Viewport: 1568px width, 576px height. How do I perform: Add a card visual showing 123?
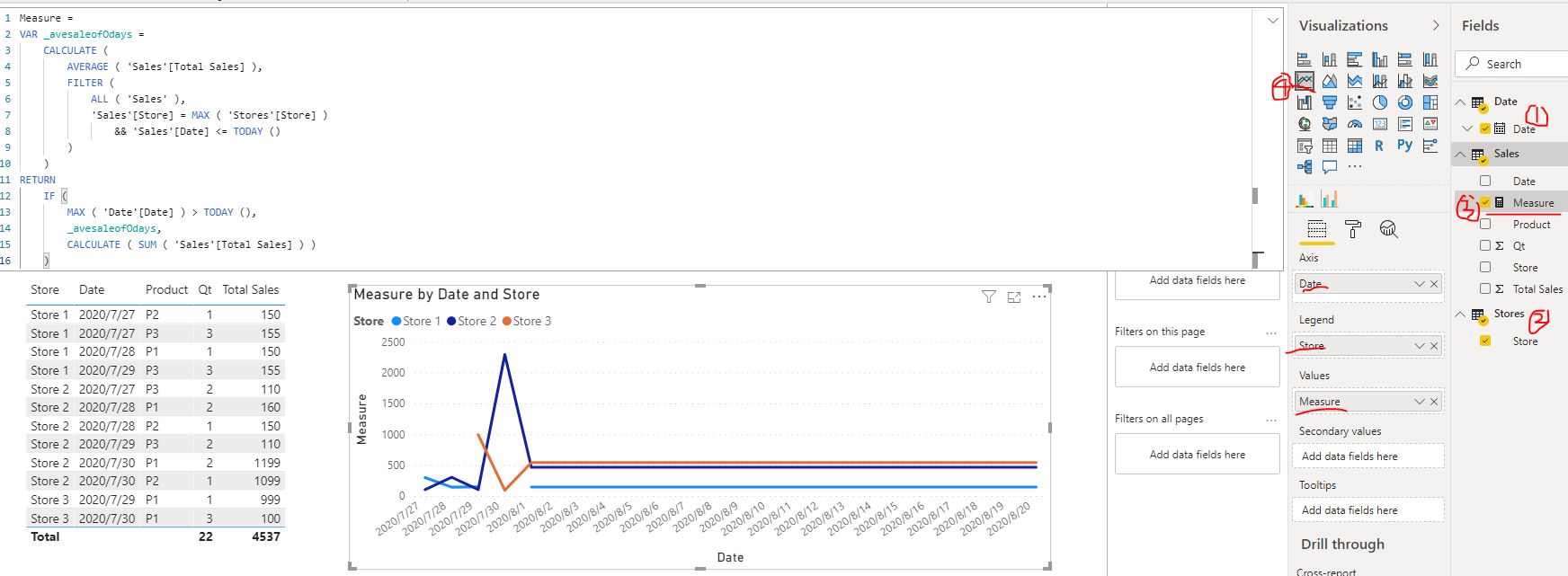tap(1380, 124)
